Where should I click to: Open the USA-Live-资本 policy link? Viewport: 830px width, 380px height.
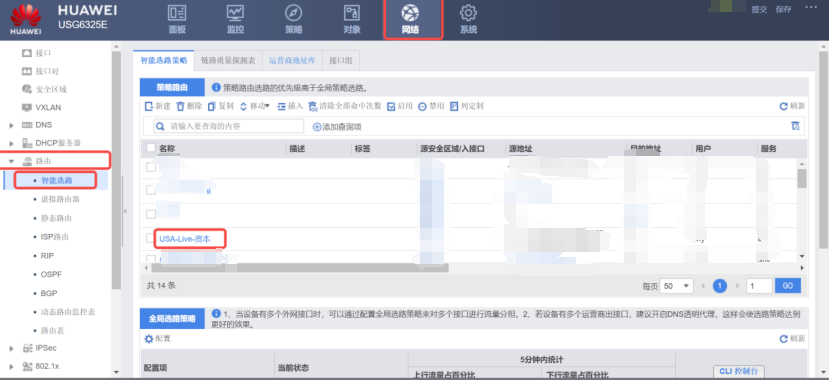(x=185, y=239)
